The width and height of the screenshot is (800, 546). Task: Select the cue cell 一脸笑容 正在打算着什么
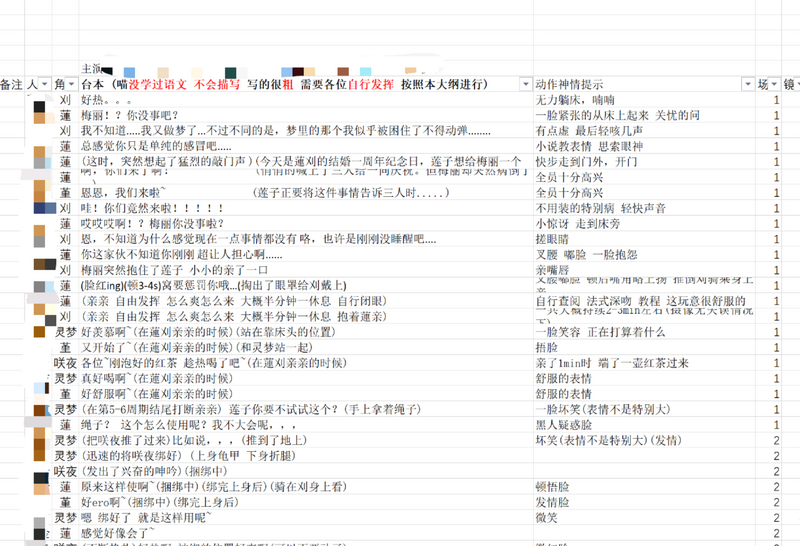pyautogui.click(x=644, y=332)
